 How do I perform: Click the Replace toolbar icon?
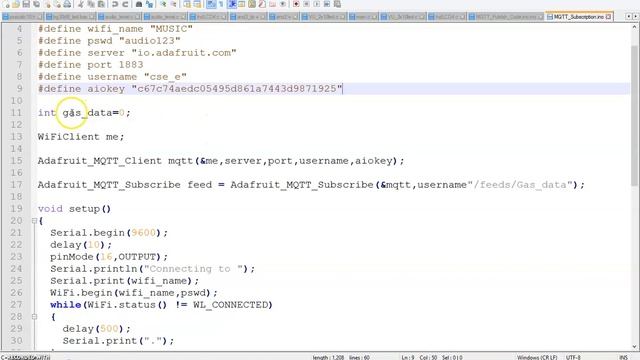coord(149,4)
